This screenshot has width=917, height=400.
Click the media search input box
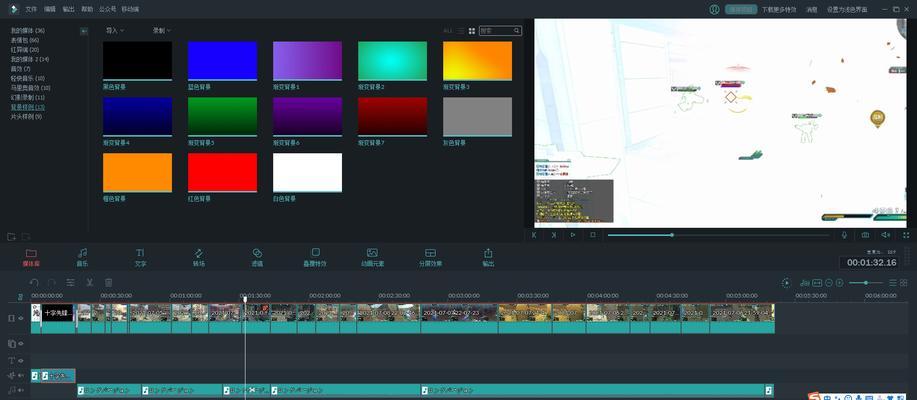[500, 31]
